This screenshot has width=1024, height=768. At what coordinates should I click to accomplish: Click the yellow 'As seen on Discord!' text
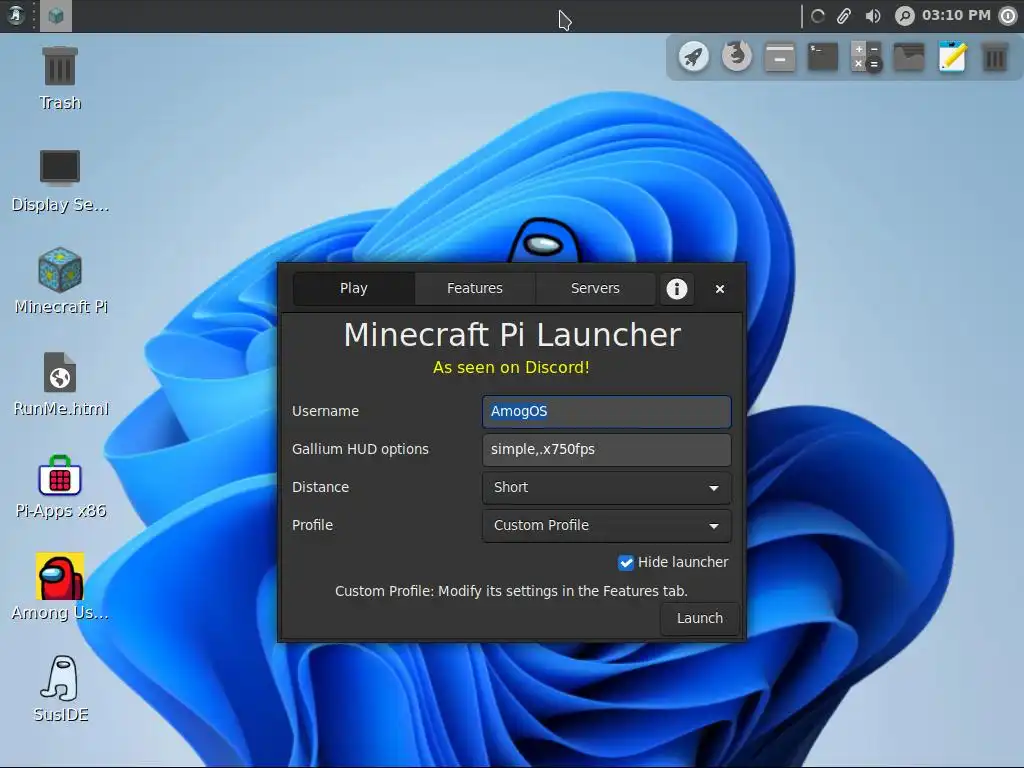(x=511, y=367)
